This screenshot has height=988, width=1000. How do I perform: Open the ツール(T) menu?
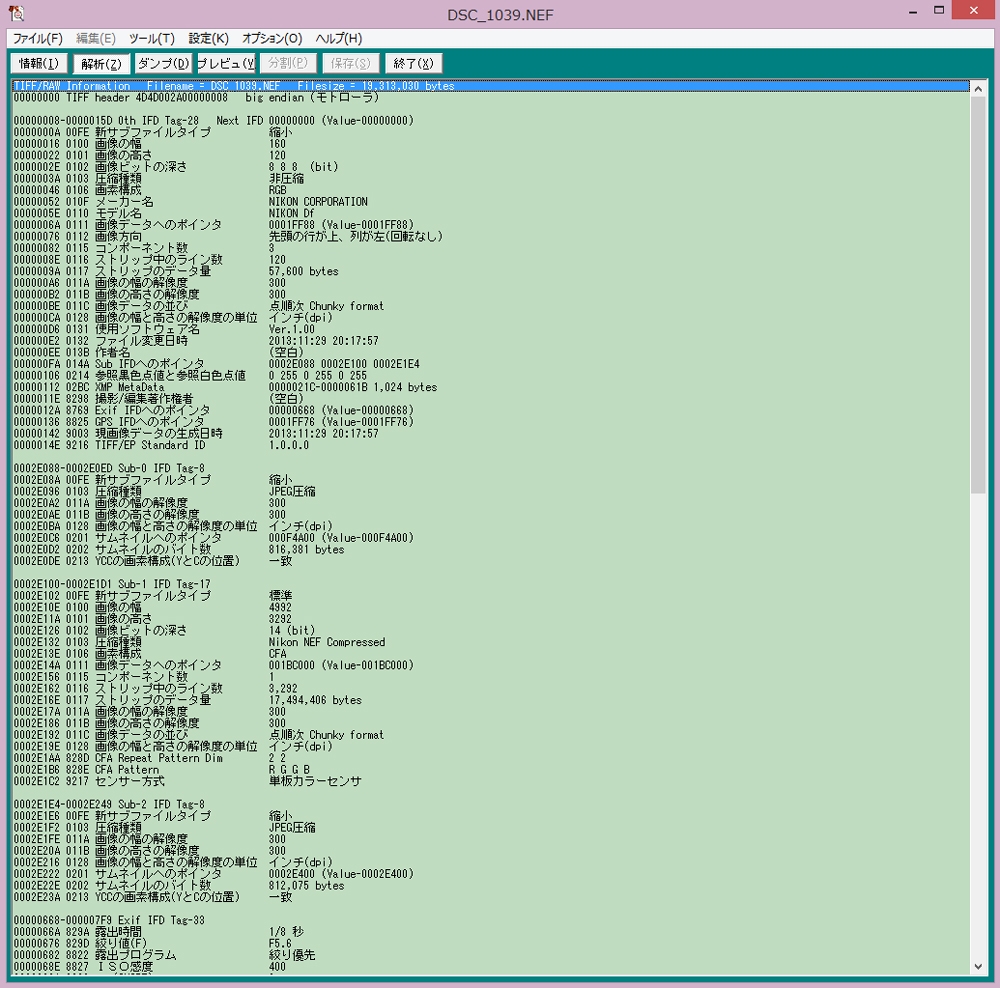tap(152, 38)
